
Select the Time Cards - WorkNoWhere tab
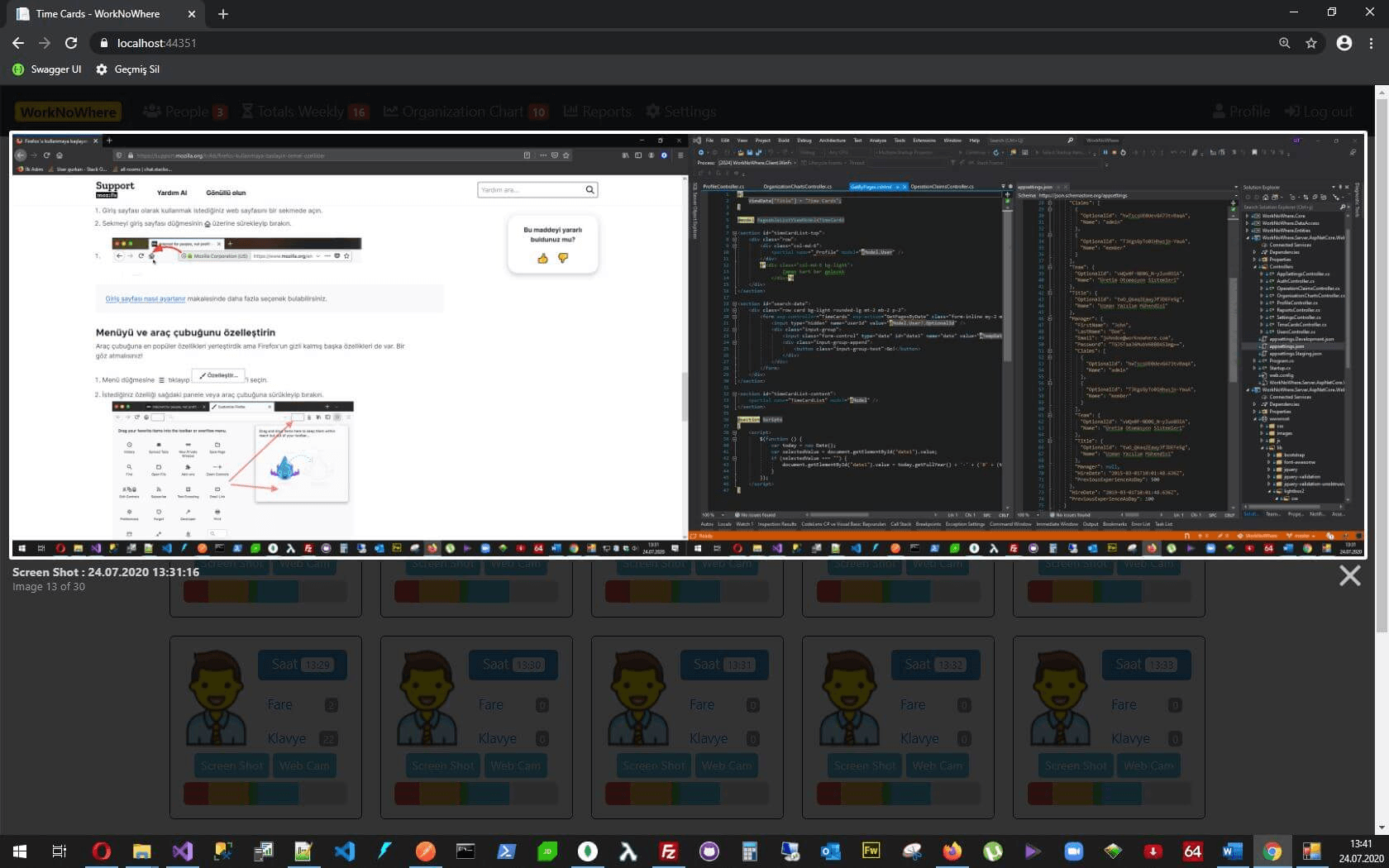pyautogui.click(x=98, y=14)
